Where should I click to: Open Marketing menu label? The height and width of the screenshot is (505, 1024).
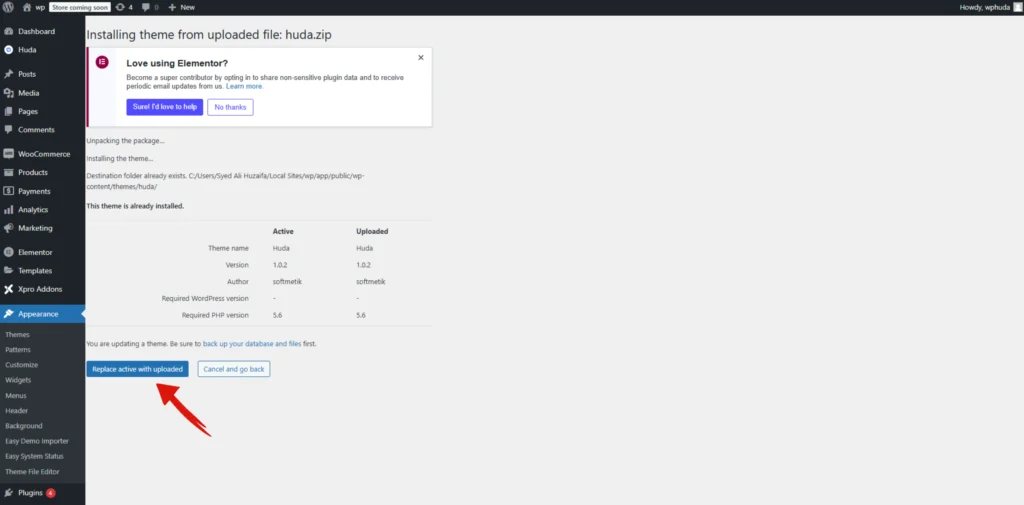35,228
